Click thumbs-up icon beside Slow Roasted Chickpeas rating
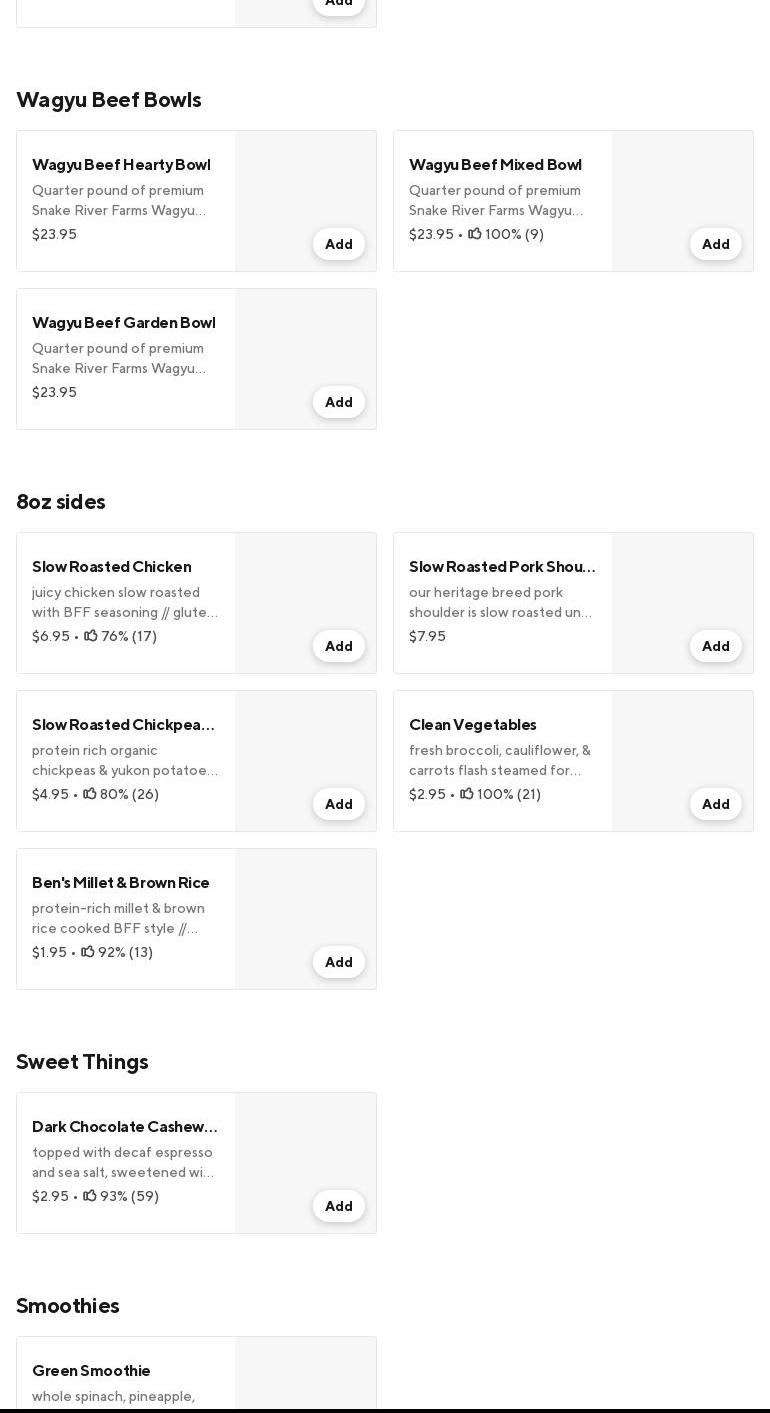This screenshot has height=1413, width=770. tap(90, 794)
